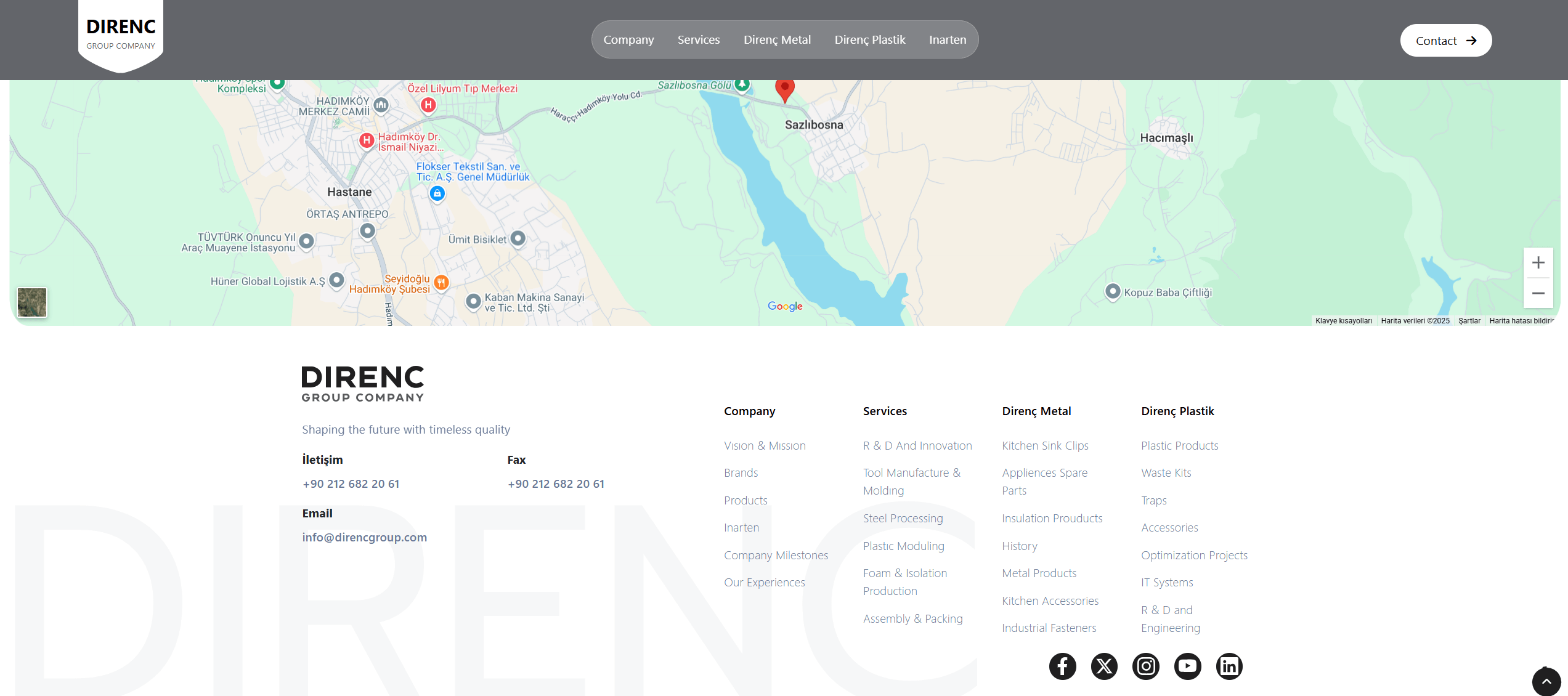Open the Assembly & Packing link
Image resolution: width=1568 pixels, height=696 pixels.
tap(912, 619)
